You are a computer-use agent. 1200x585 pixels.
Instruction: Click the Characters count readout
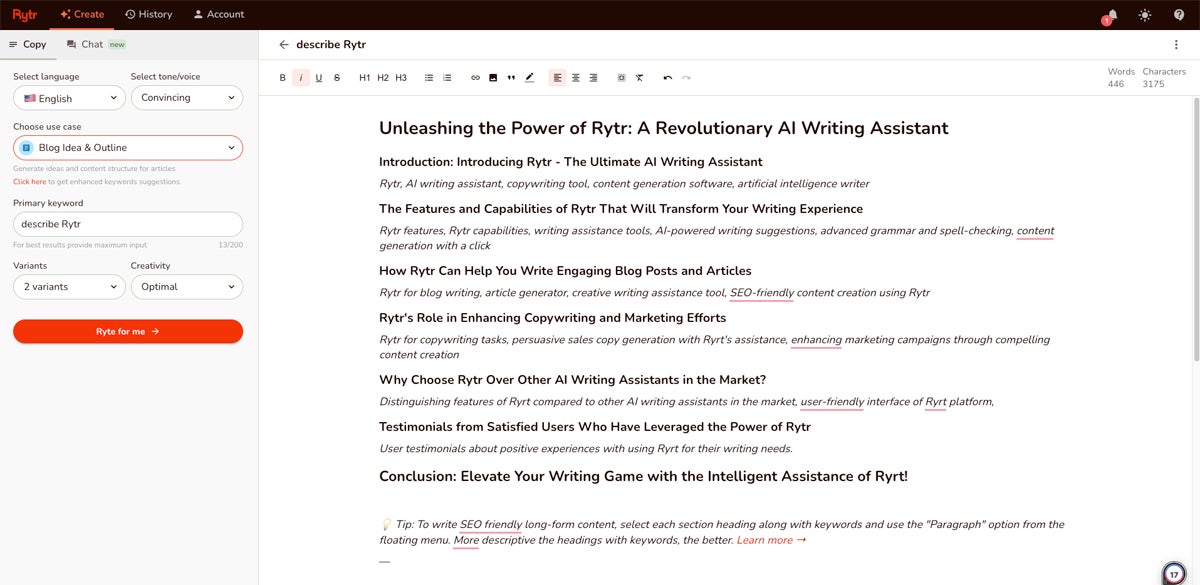point(1164,78)
